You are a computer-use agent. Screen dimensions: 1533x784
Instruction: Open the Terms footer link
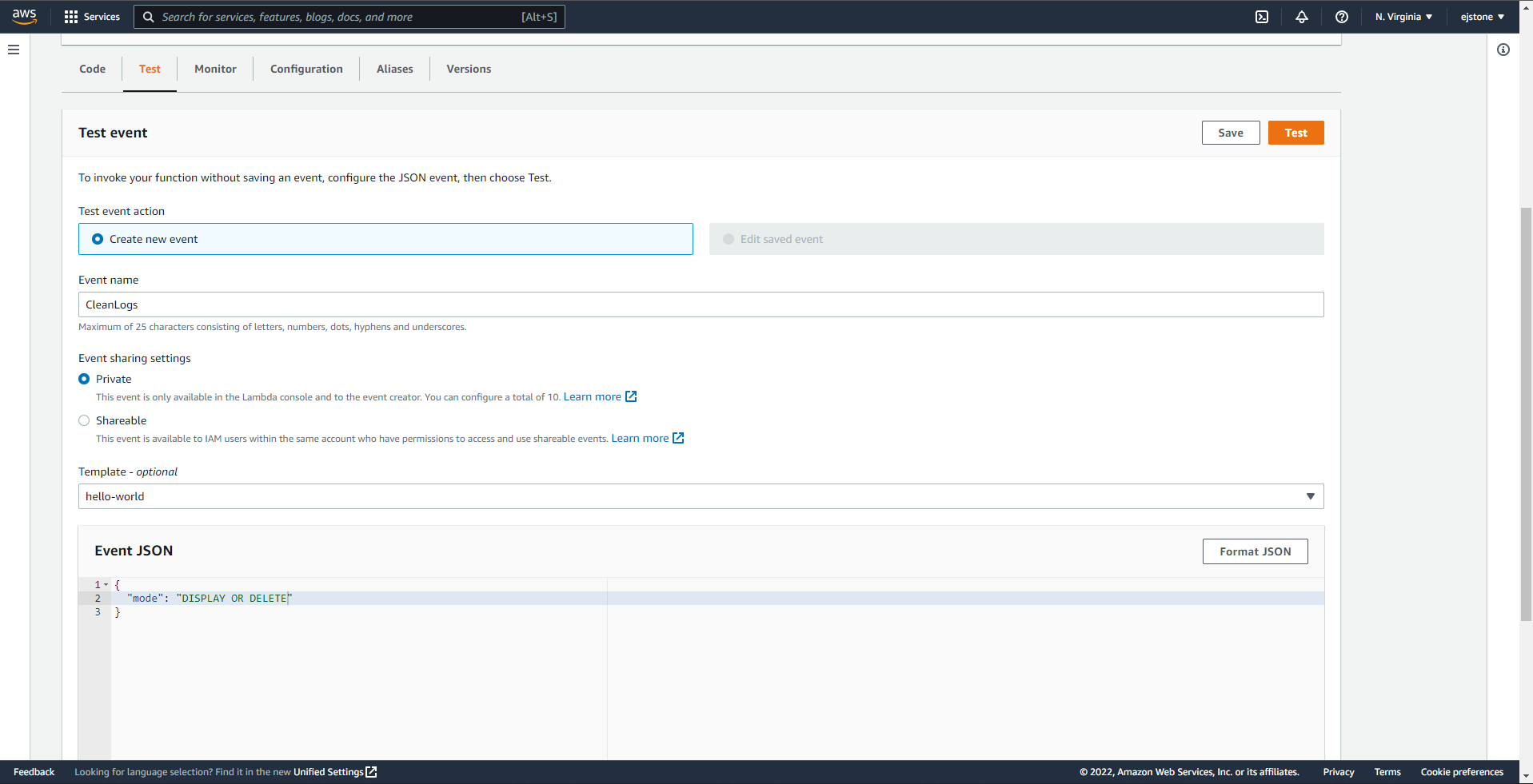(x=1387, y=772)
